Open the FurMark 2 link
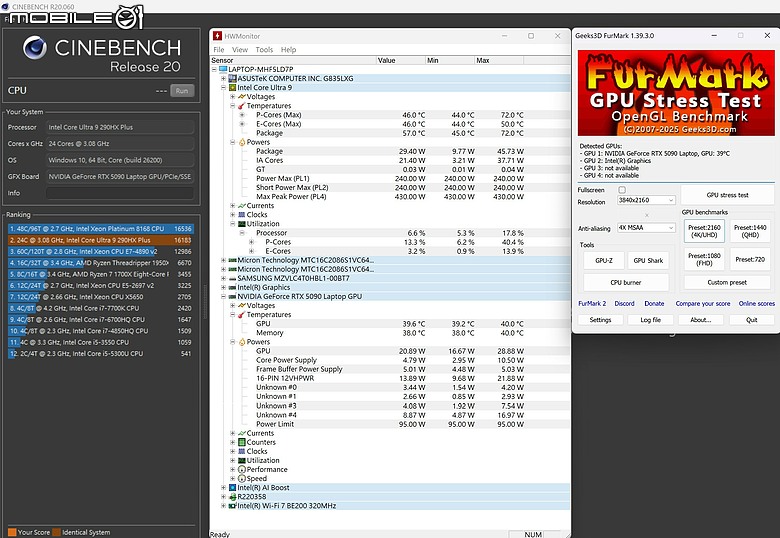Image resolution: width=780 pixels, height=538 pixels. click(592, 303)
